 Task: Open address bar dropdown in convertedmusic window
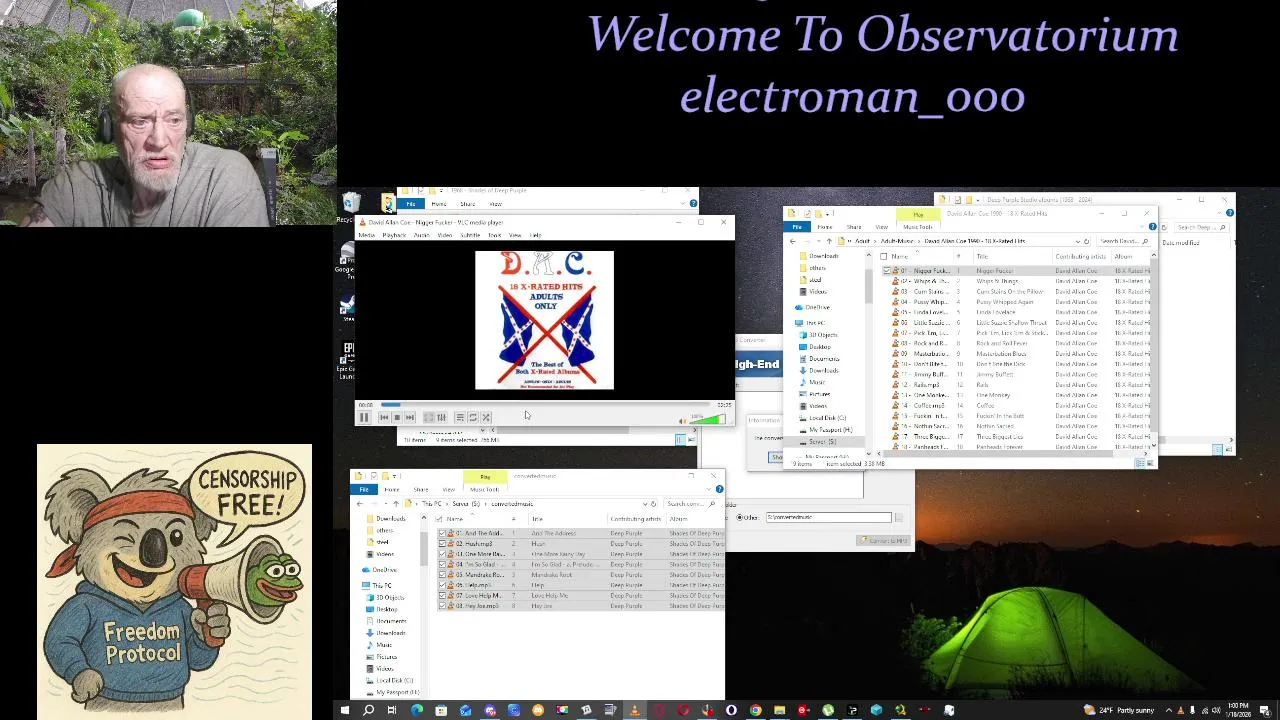click(x=644, y=504)
